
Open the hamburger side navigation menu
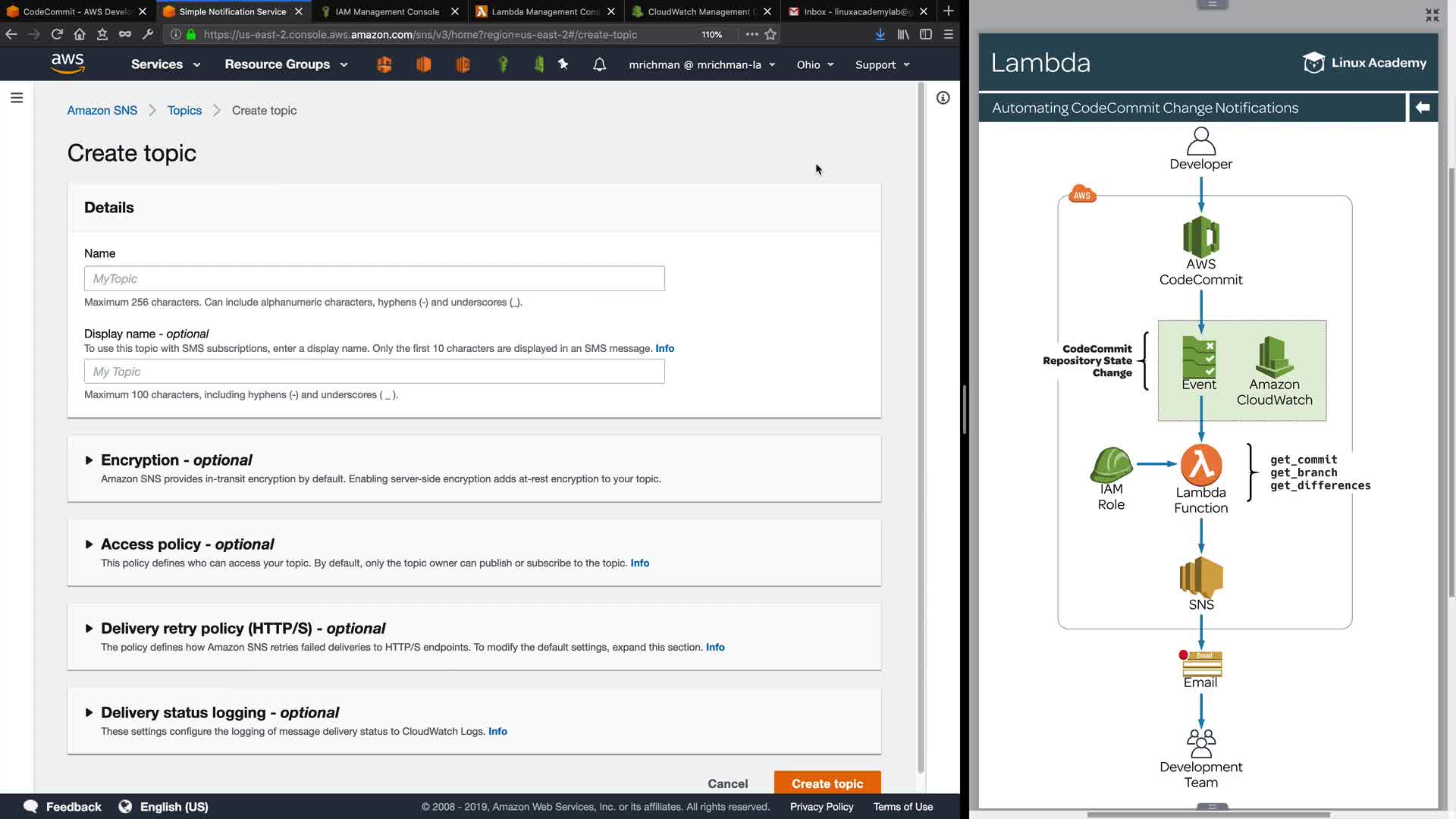click(x=17, y=98)
